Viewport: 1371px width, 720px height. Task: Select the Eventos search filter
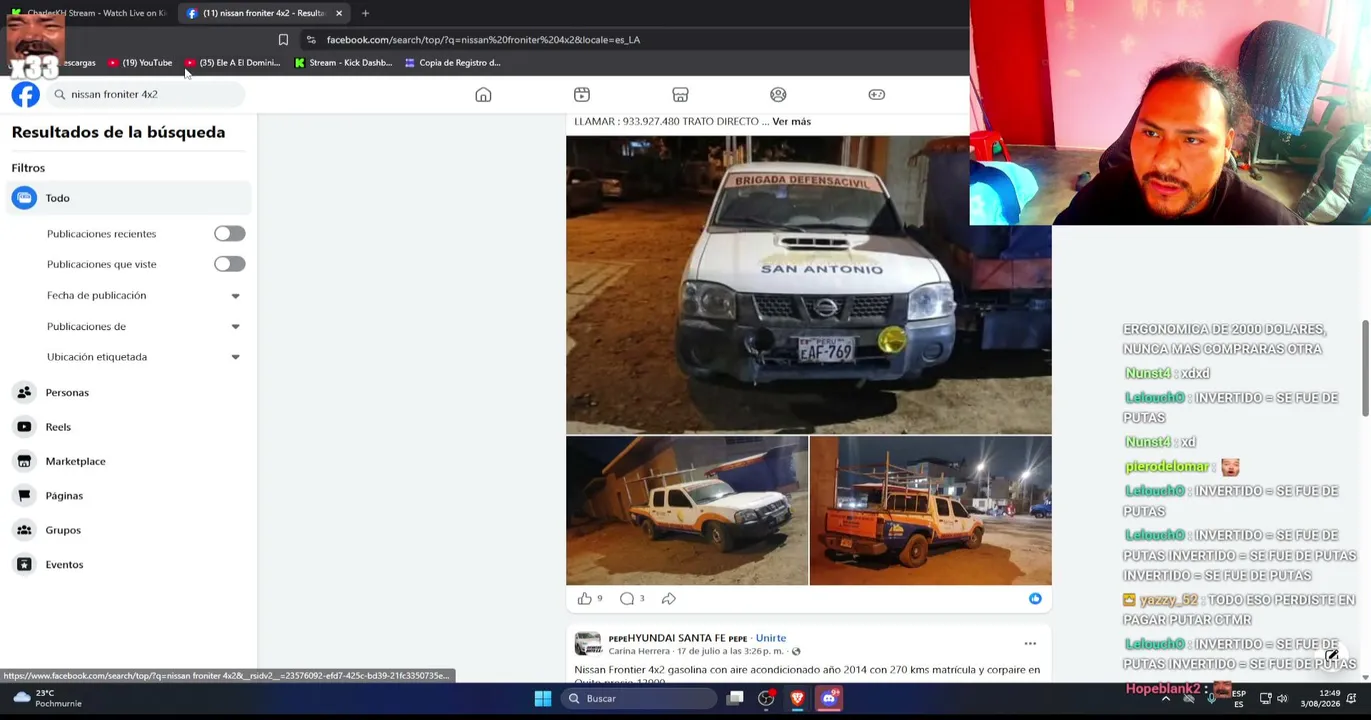[x=128, y=564]
